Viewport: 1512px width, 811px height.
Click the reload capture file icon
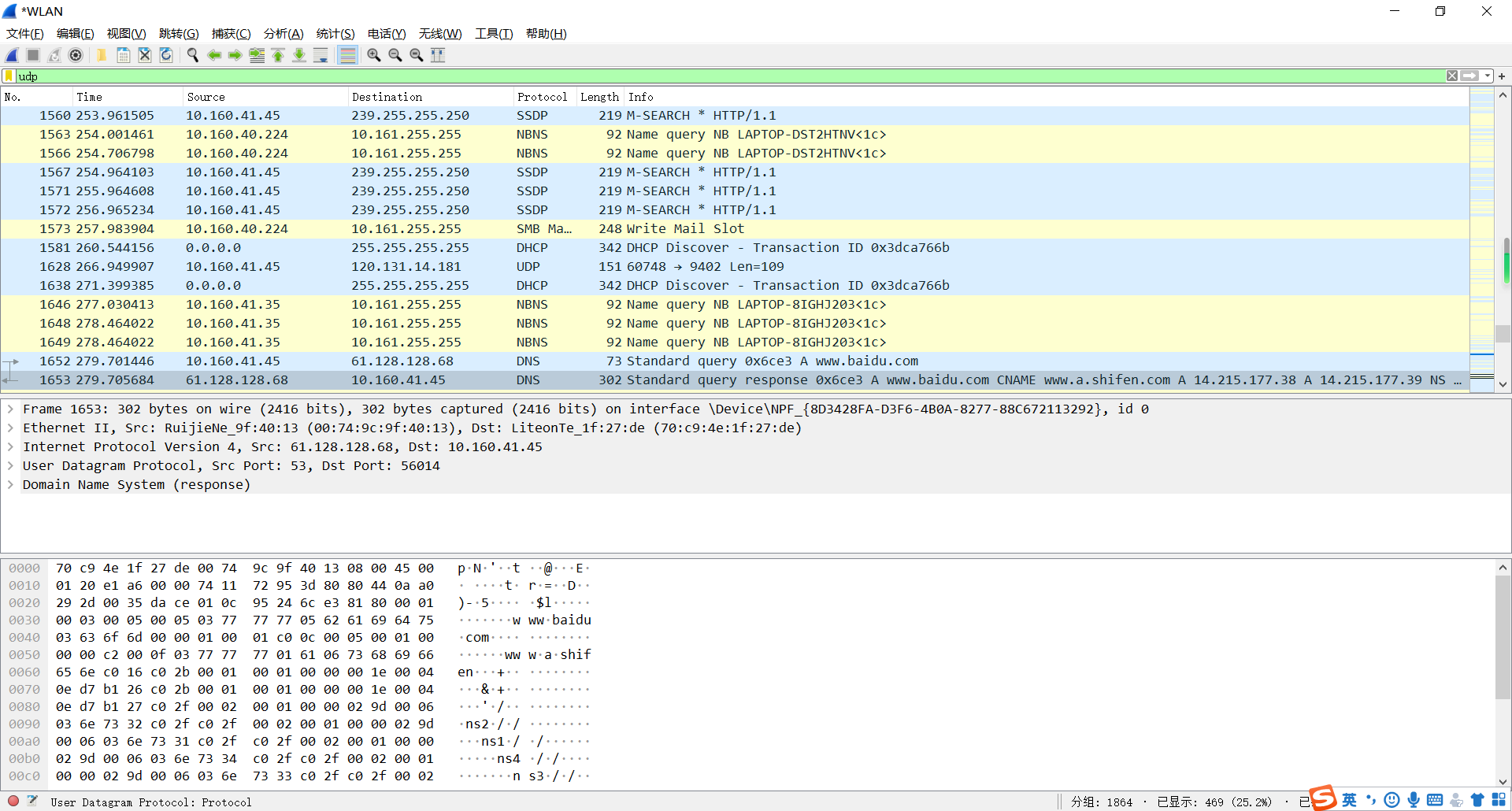coord(166,55)
